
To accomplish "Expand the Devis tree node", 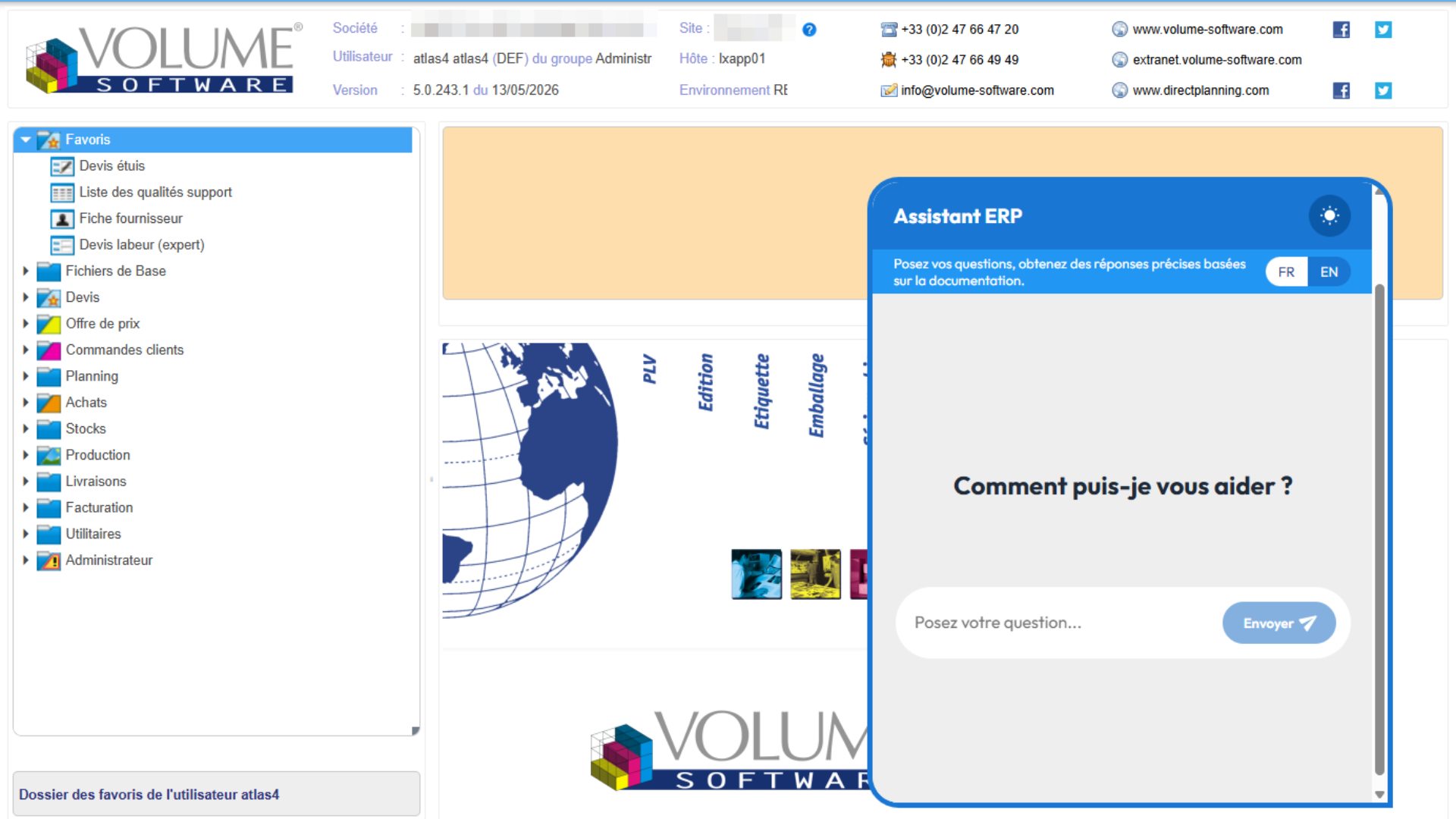I will 26,297.
